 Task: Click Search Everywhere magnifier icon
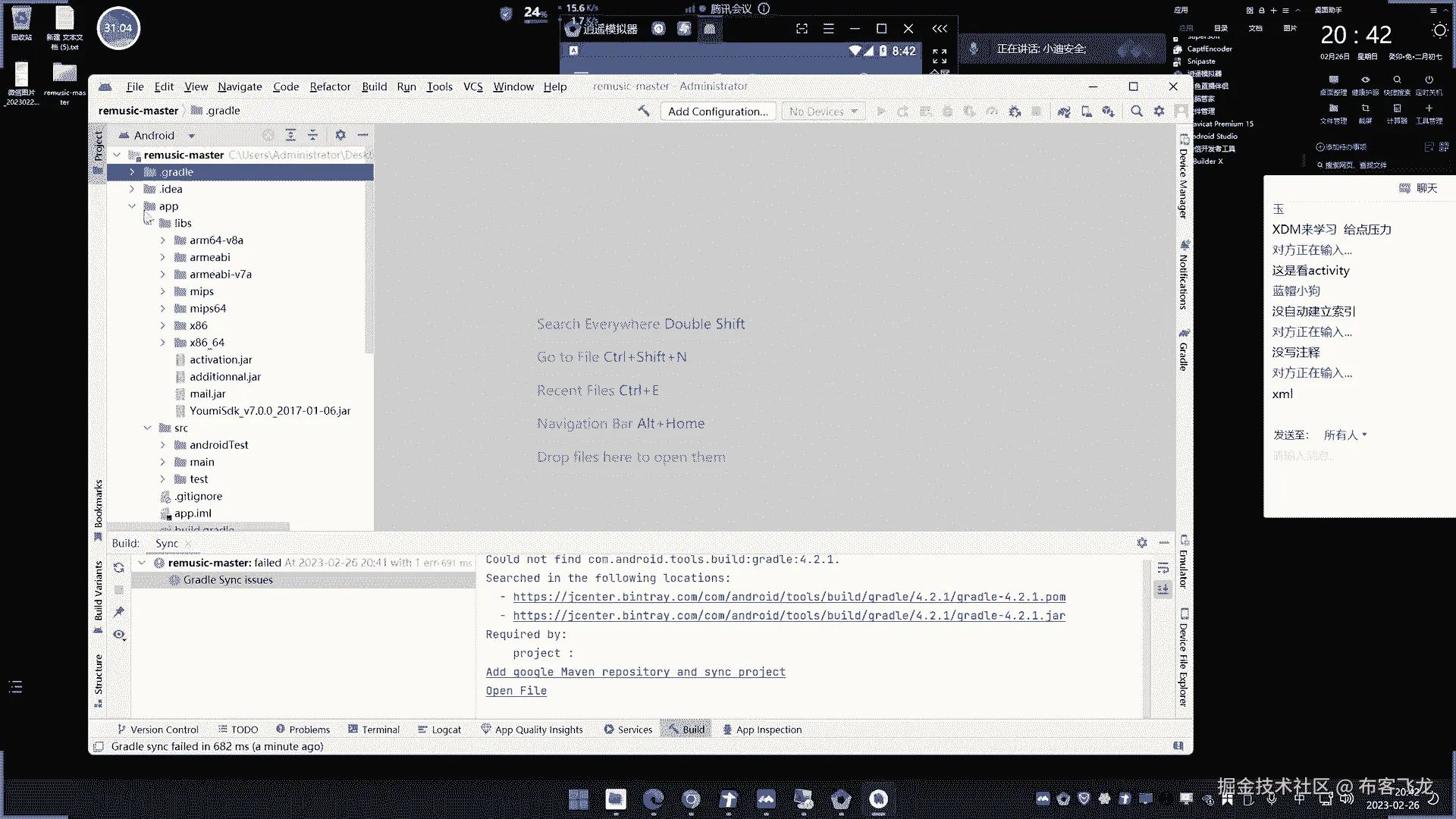tap(1136, 111)
